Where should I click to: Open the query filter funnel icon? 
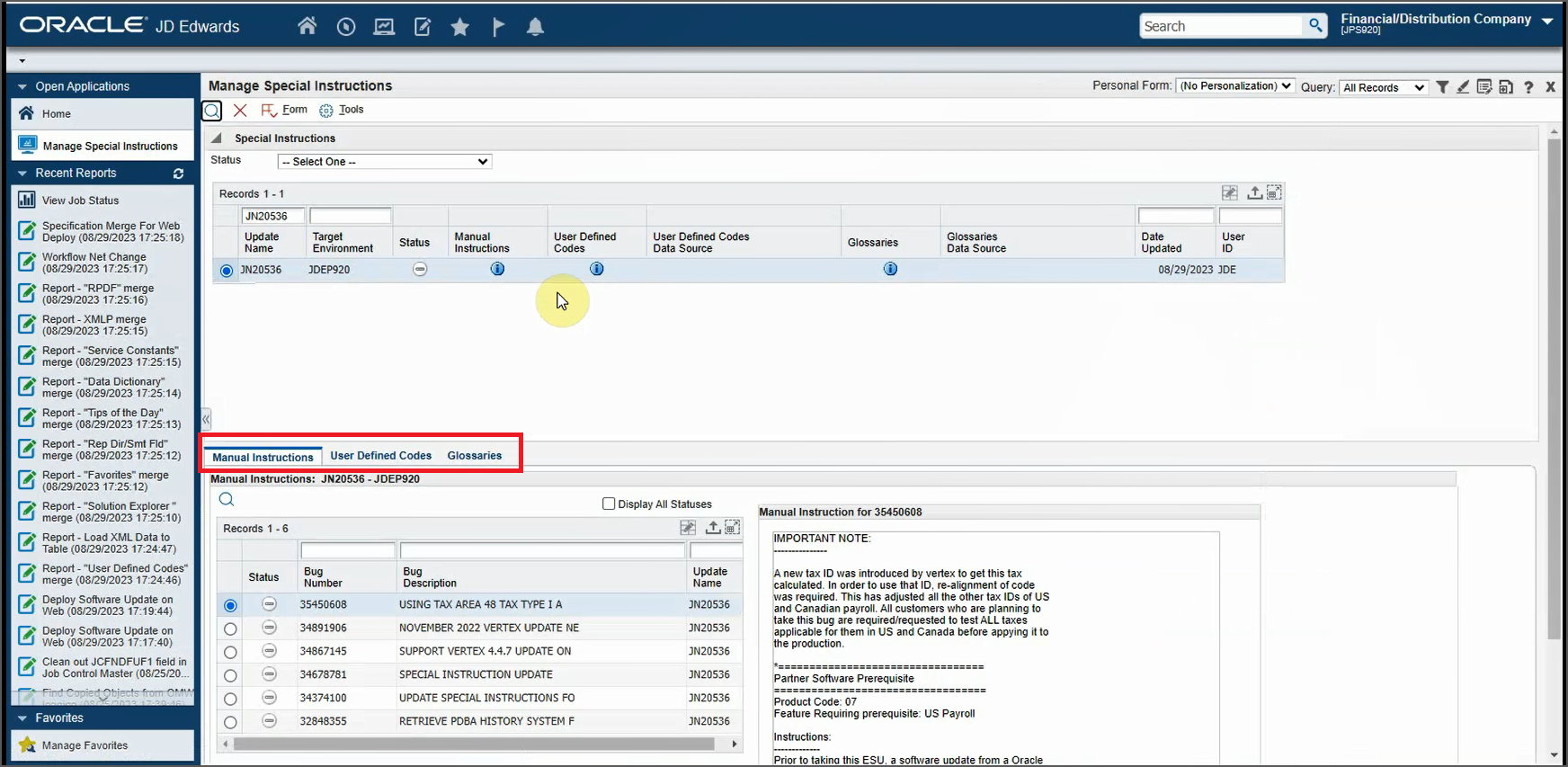pyautogui.click(x=1442, y=87)
